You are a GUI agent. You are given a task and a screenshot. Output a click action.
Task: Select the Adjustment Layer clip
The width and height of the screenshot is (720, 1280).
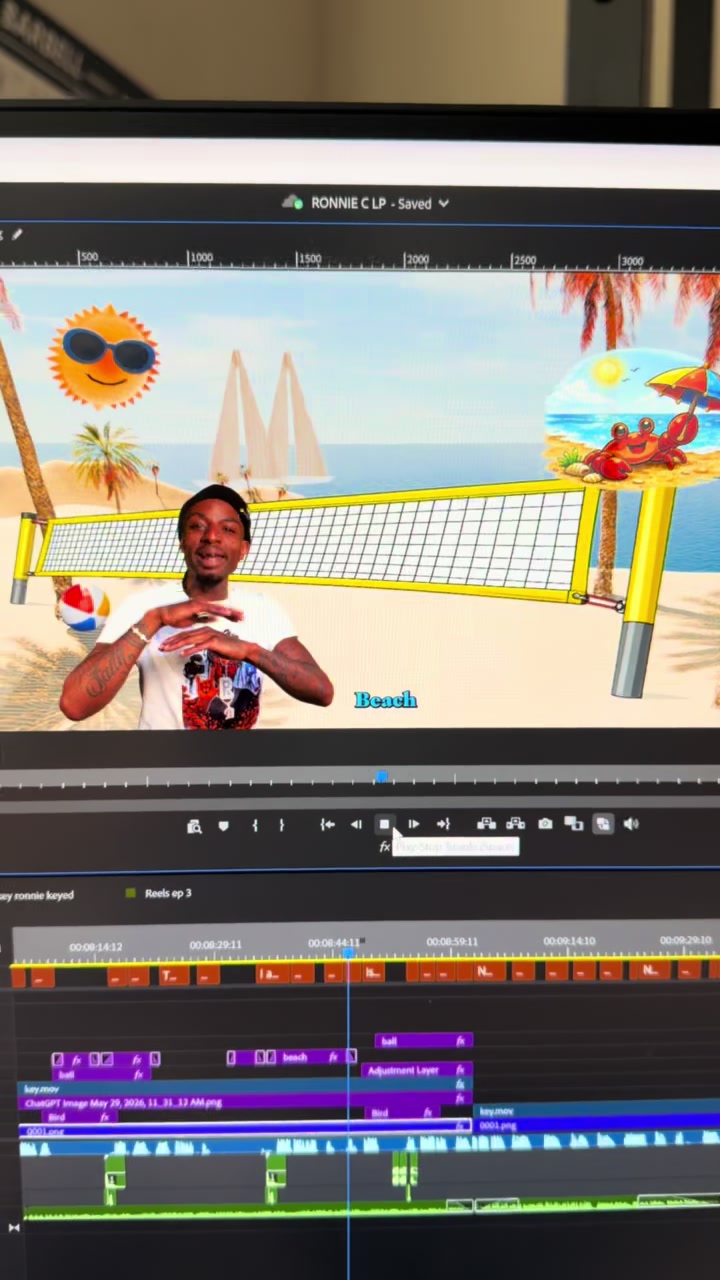(415, 1070)
